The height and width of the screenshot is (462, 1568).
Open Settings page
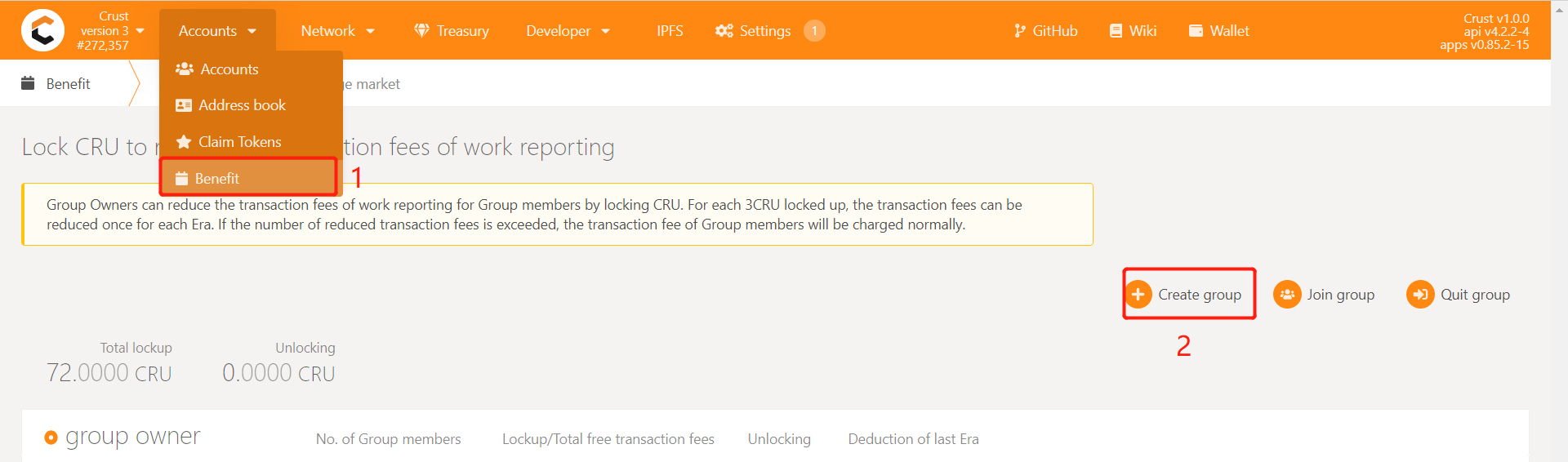click(x=765, y=31)
